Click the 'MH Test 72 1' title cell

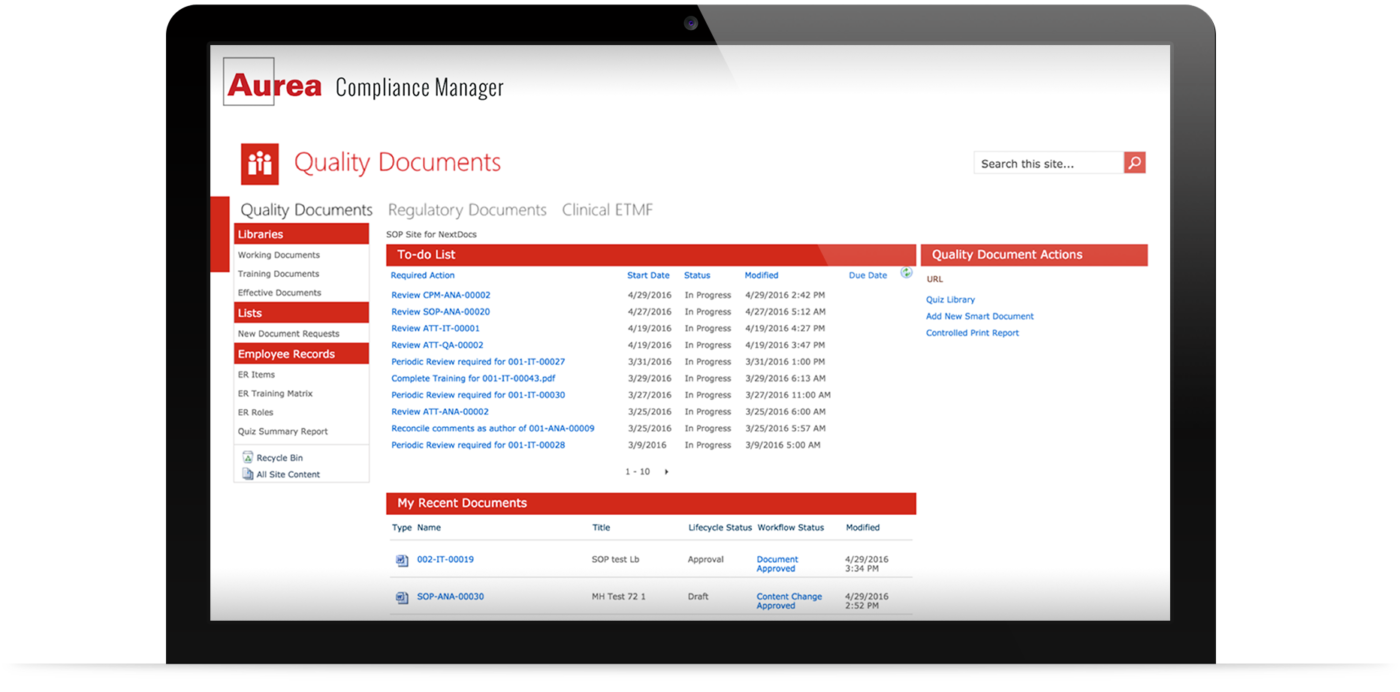point(619,597)
